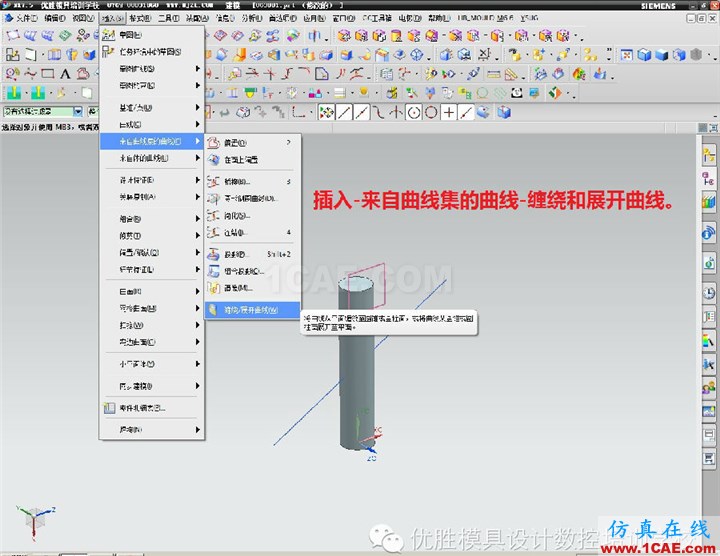Click the measure distance ruler icon
The width and height of the screenshot is (720, 556).
(494, 73)
